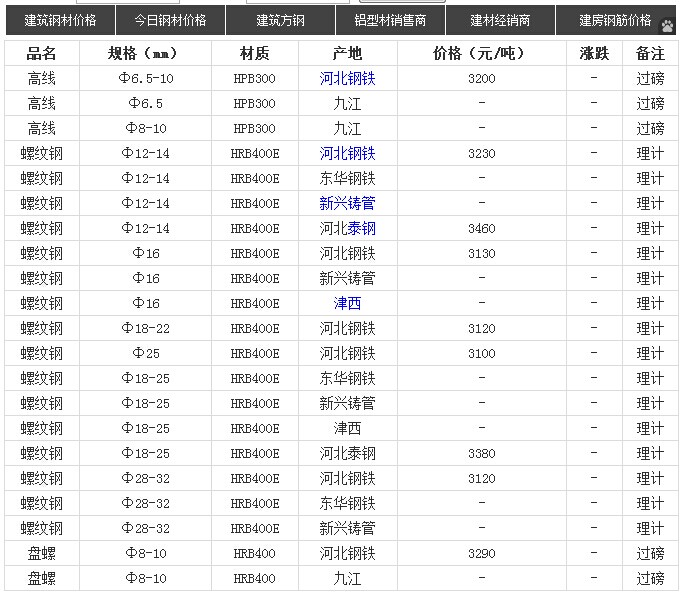The width and height of the screenshot is (685, 595).
Task: Select 3120 price in Φ28-32 row
Action: [482, 478]
